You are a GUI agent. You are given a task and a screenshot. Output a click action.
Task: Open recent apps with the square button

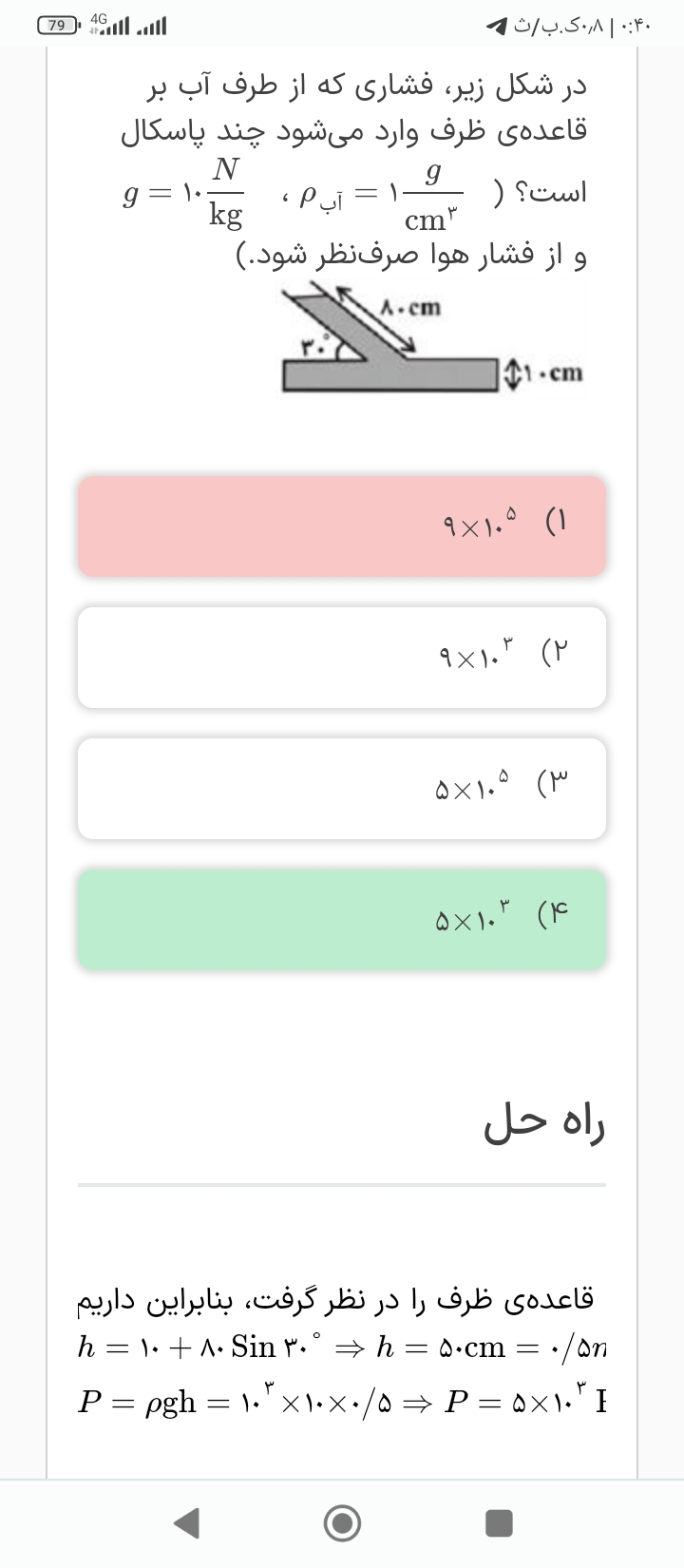coord(499,1523)
